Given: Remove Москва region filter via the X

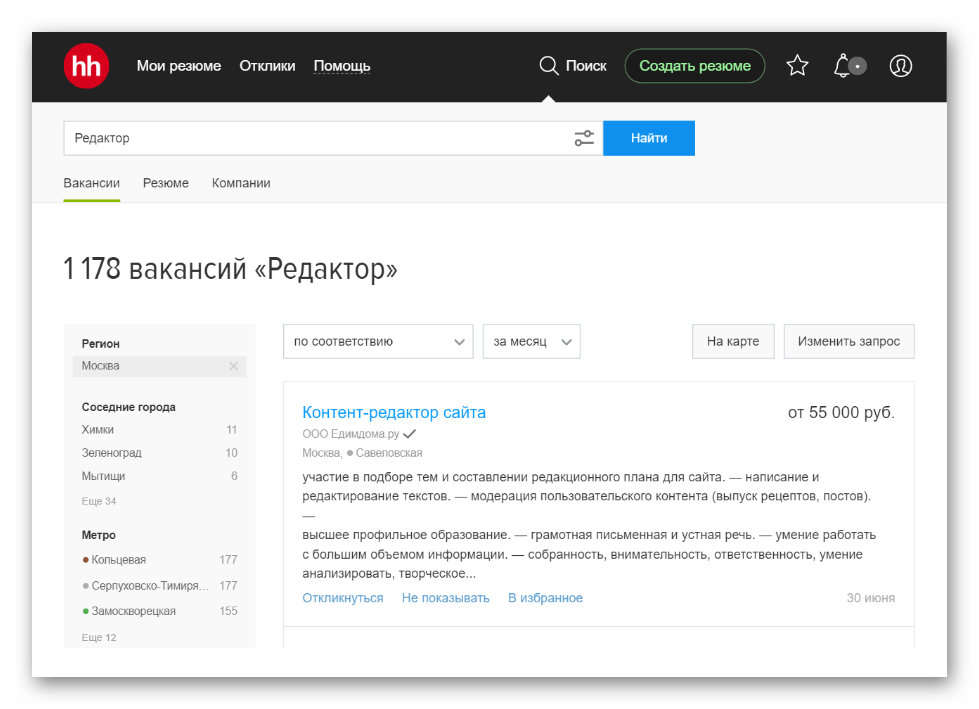Looking at the screenshot, I should [x=233, y=366].
